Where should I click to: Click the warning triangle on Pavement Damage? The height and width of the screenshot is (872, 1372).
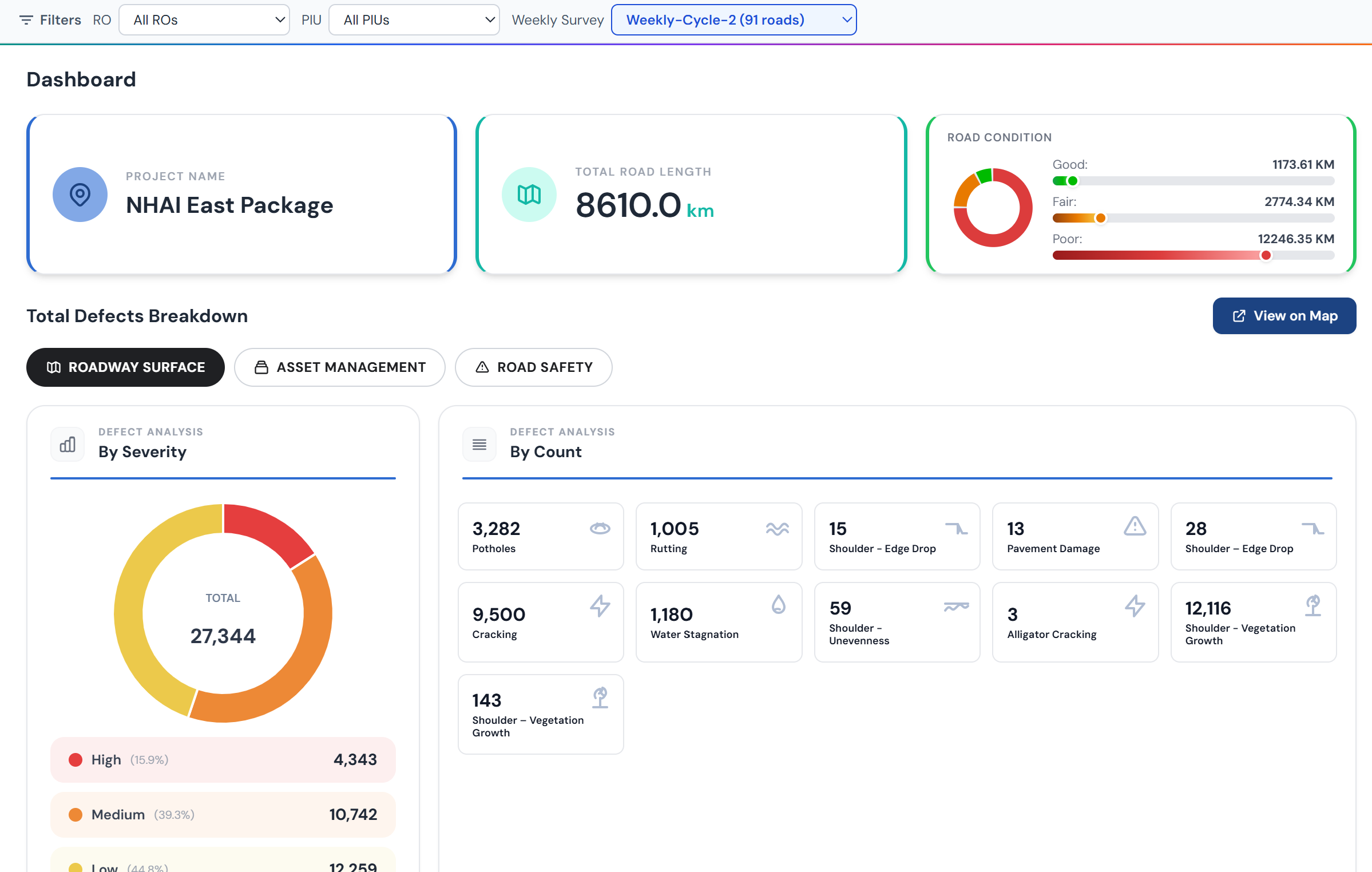1135,526
